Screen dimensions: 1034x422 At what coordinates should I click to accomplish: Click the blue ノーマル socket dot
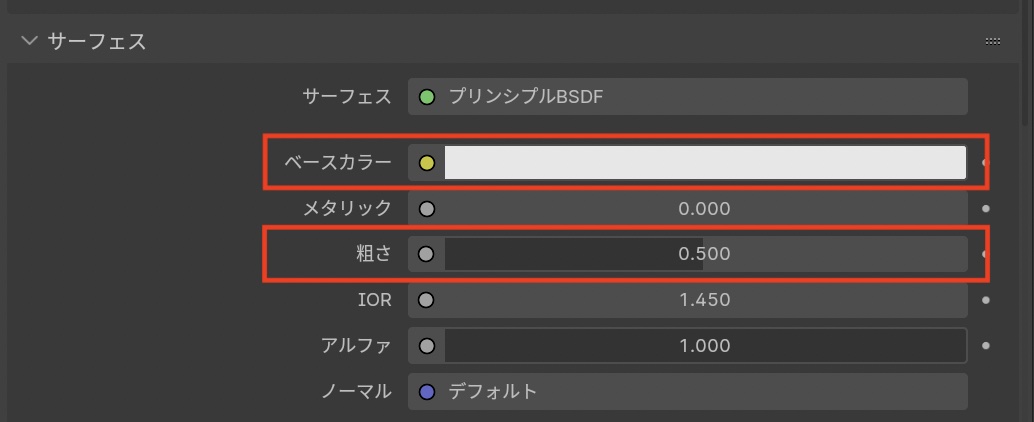(427, 392)
